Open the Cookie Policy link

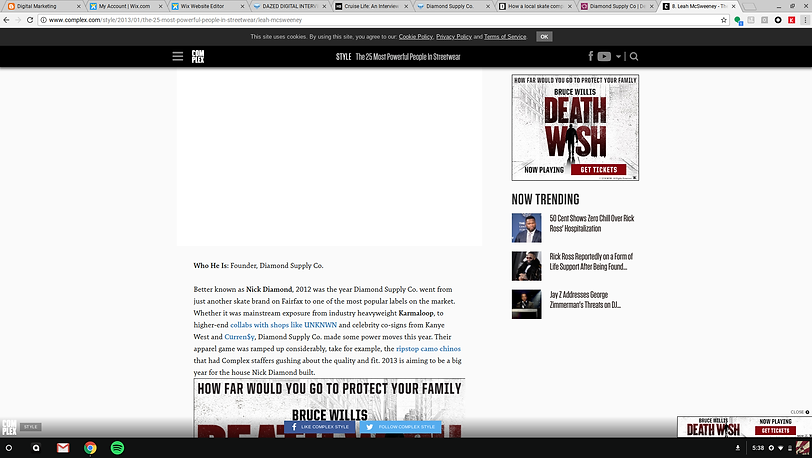click(415, 37)
